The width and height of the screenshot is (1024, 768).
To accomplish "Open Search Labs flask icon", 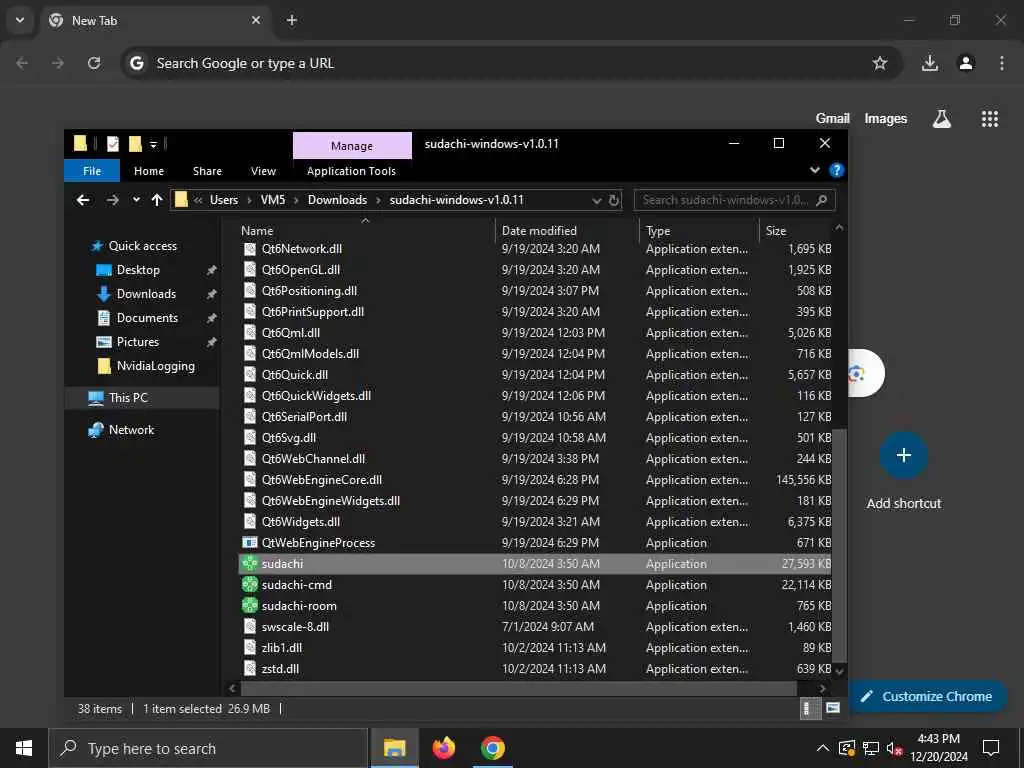I will [x=942, y=119].
